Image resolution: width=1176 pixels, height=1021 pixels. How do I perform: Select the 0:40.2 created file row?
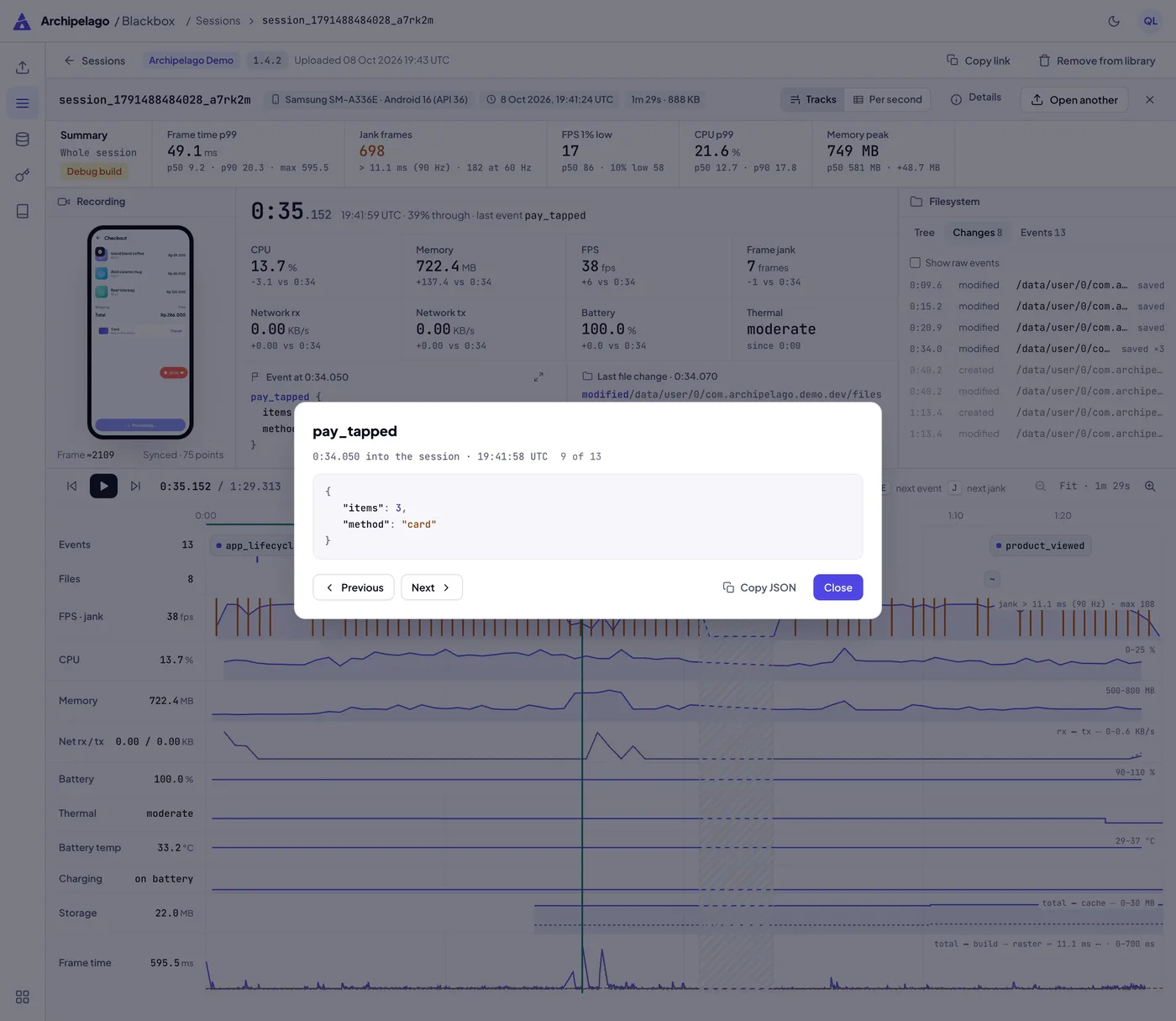tap(1037, 370)
